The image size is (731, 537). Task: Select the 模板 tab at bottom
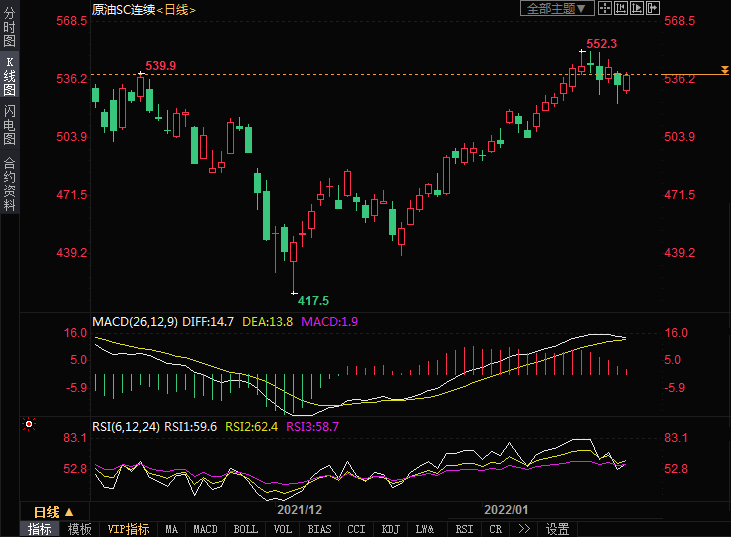79,529
